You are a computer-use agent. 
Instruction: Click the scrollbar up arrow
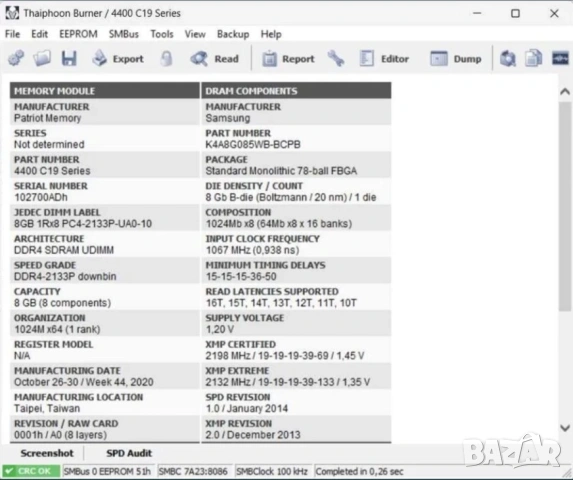point(565,92)
